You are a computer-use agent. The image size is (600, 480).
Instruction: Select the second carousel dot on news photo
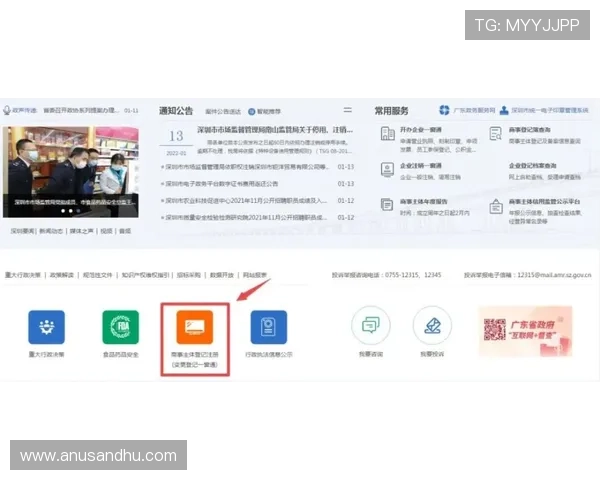click(x=71, y=211)
